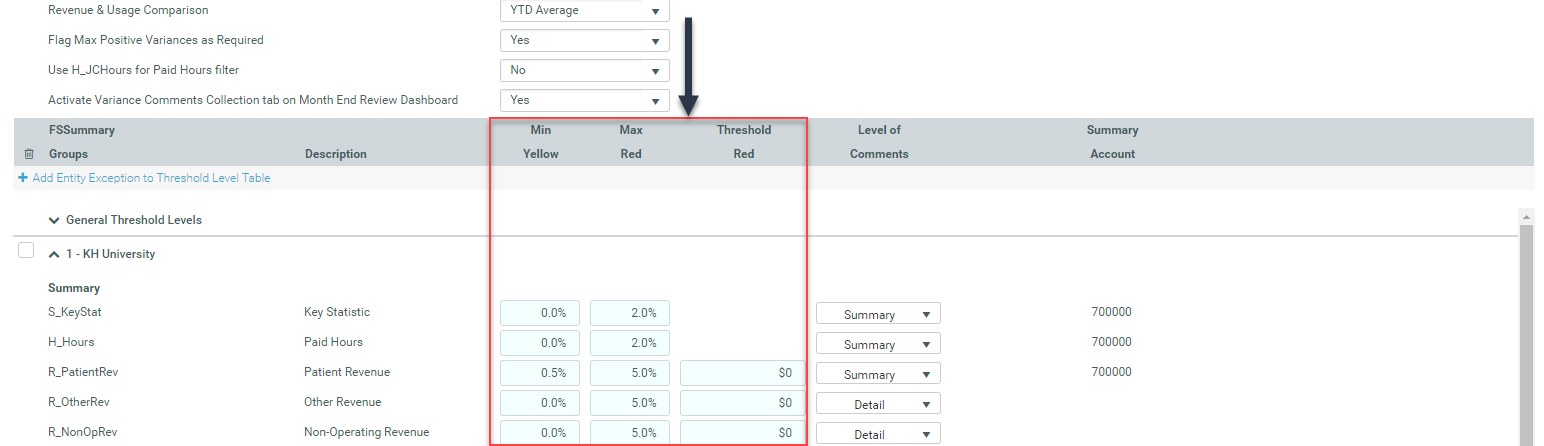1544x446 pixels.
Task: Open the Revenue & Usage Comparison dropdown
Action: pyautogui.click(x=584, y=11)
